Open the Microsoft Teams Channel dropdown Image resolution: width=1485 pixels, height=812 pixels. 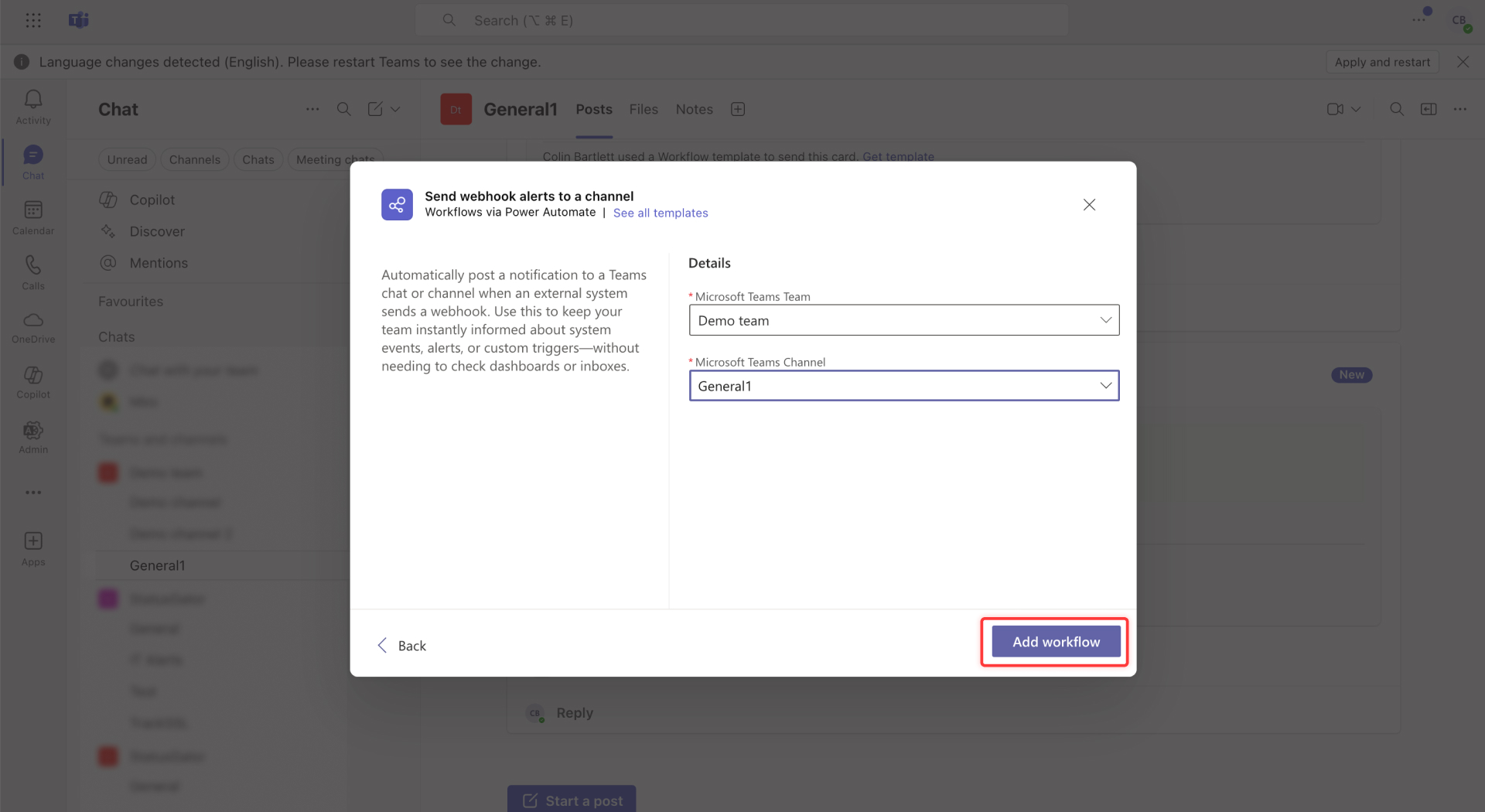[904, 386]
